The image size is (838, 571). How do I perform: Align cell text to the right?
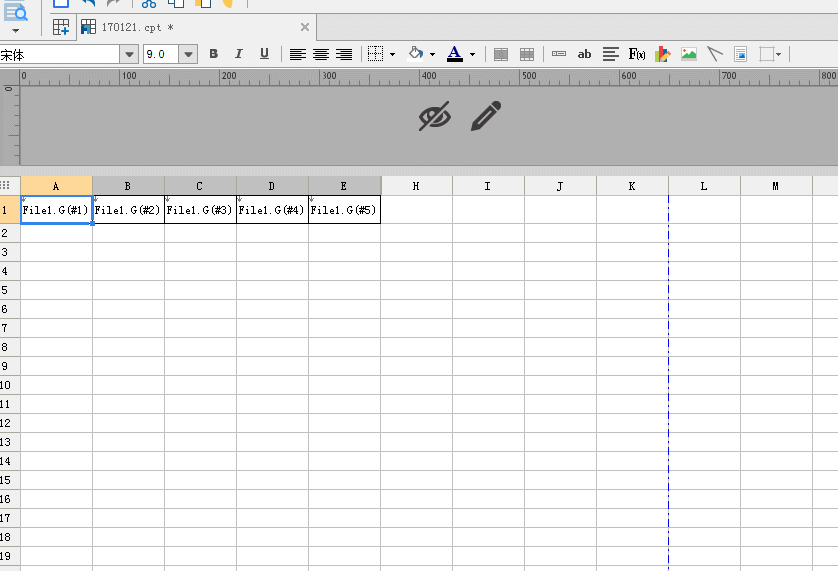(344, 55)
